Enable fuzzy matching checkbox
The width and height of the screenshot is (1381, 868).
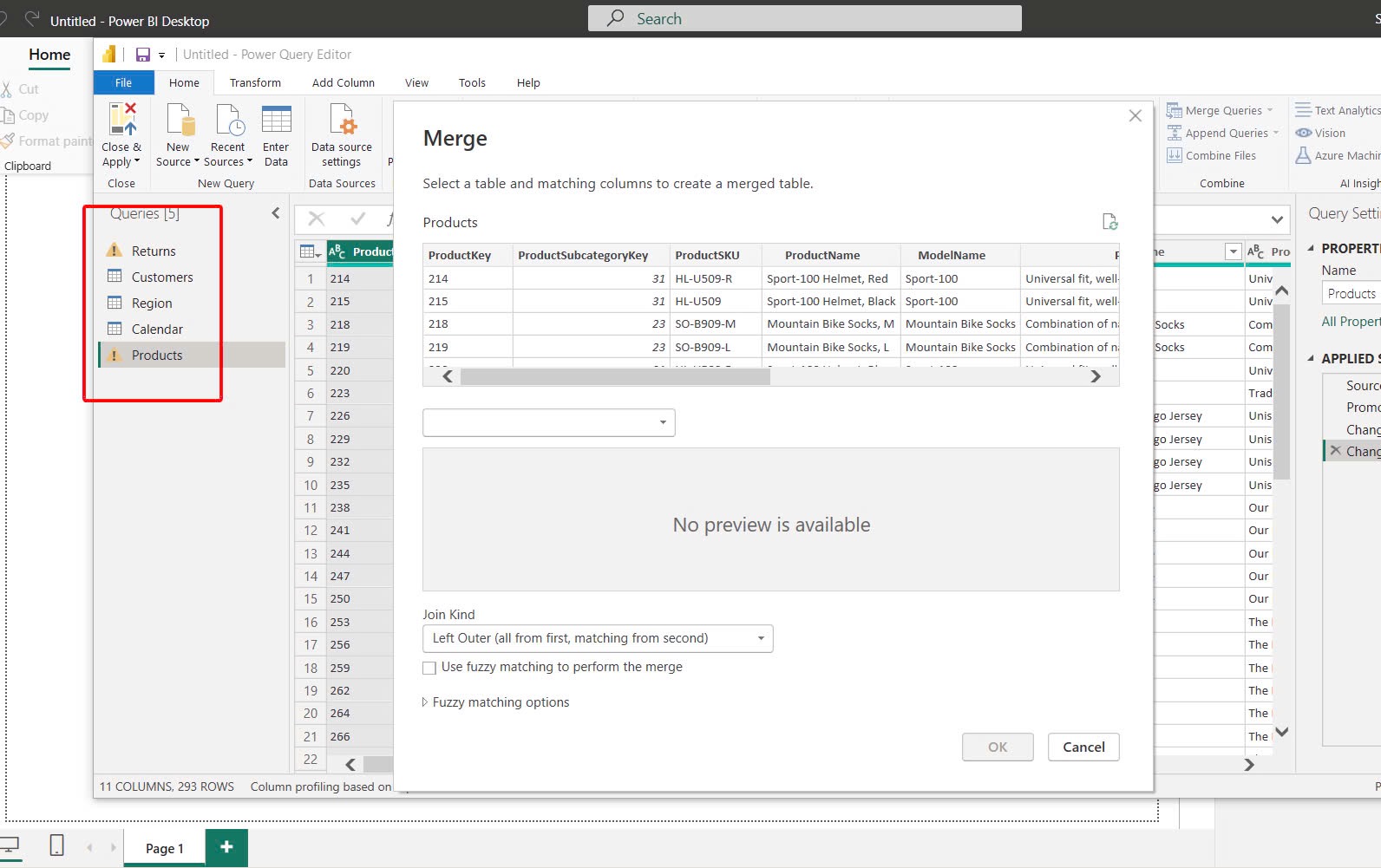click(429, 668)
